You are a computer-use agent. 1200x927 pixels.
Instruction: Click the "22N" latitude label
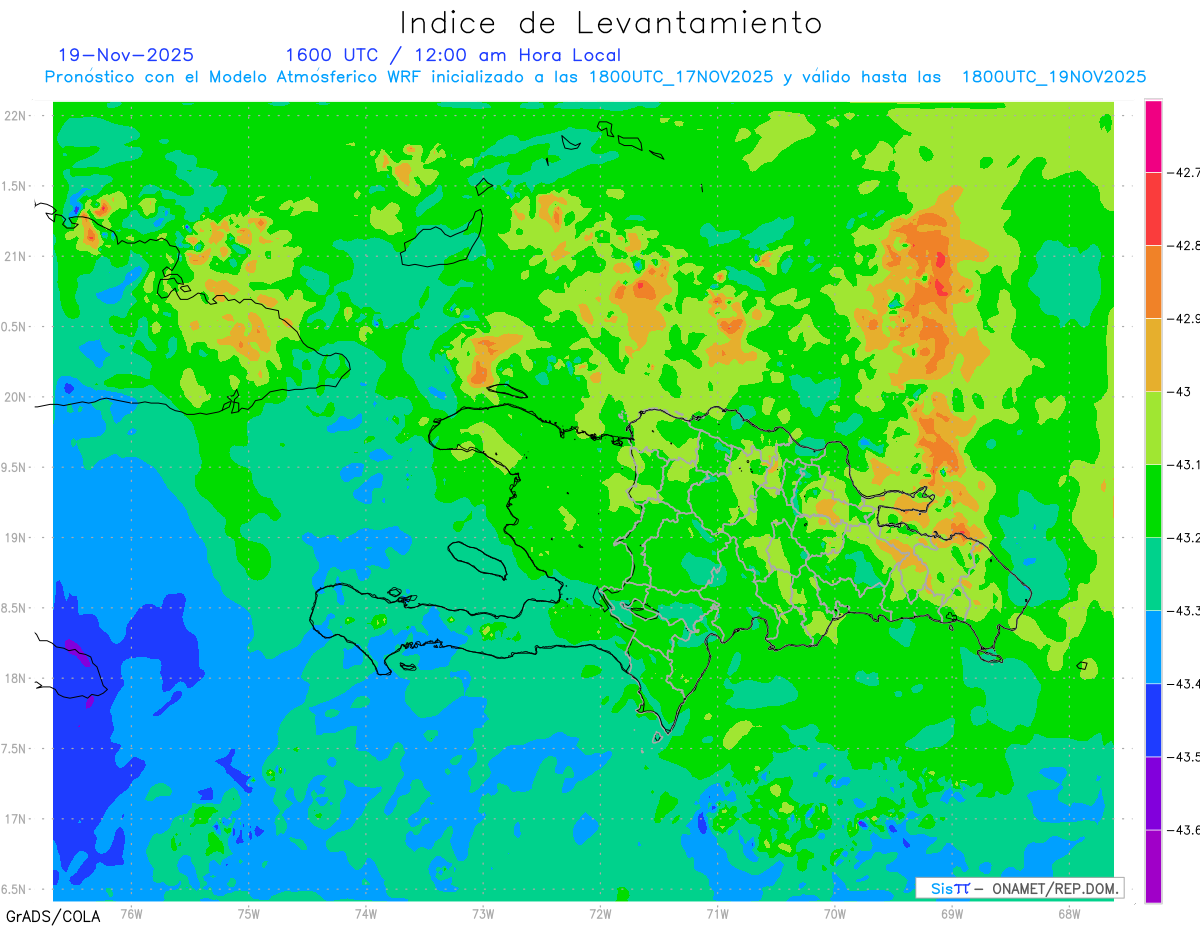click(16, 116)
